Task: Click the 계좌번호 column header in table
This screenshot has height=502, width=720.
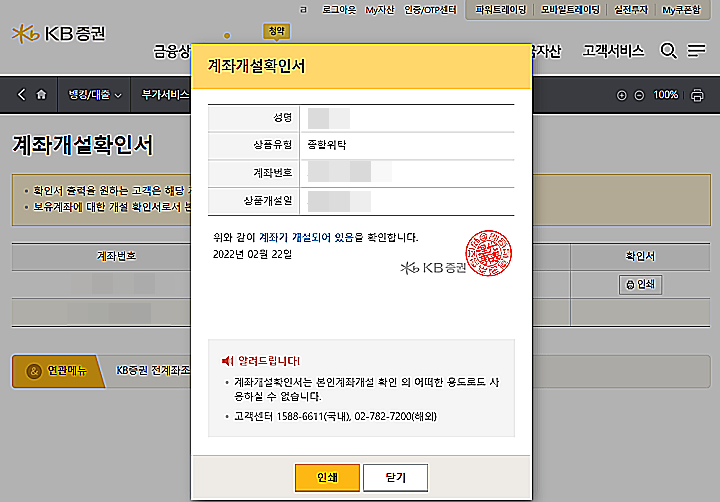Action: 116,256
